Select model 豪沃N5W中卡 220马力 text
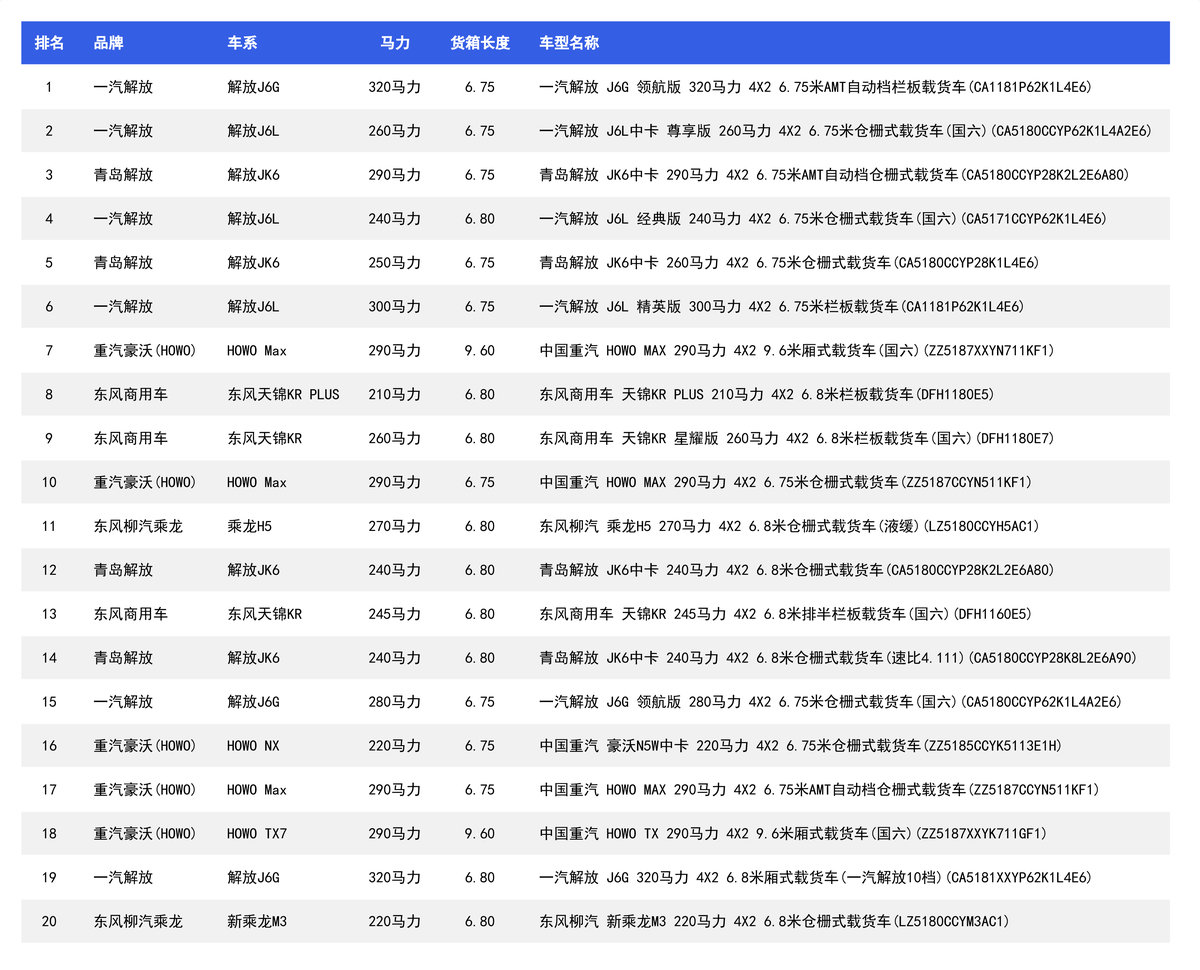This screenshot has height=970, width=1200. click(800, 747)
